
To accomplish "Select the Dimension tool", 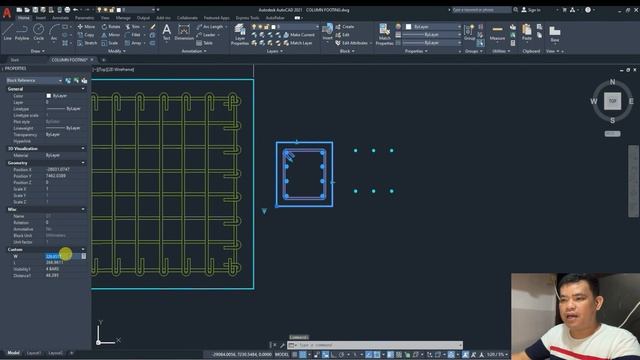I will (x=184, y=32).
